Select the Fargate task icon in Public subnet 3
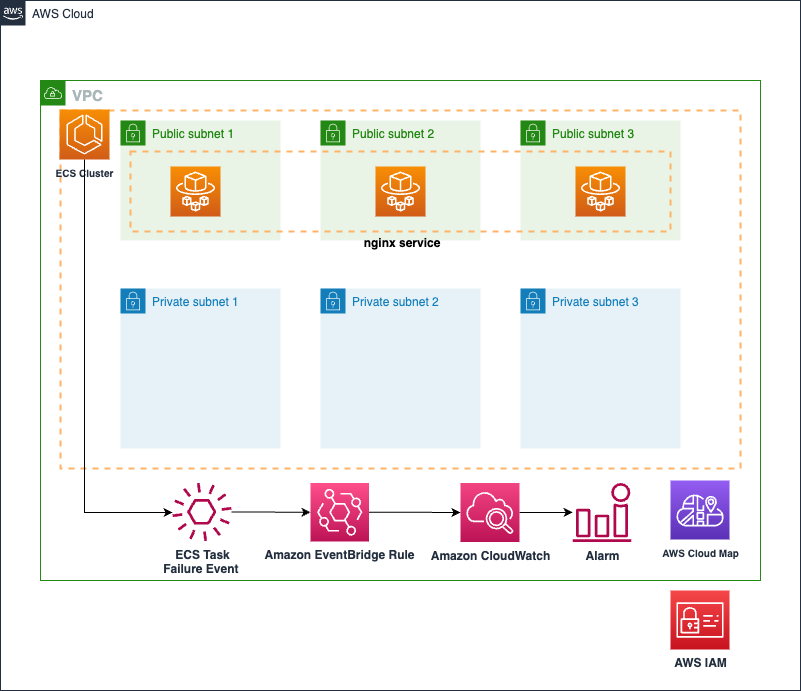 (600, 192)
